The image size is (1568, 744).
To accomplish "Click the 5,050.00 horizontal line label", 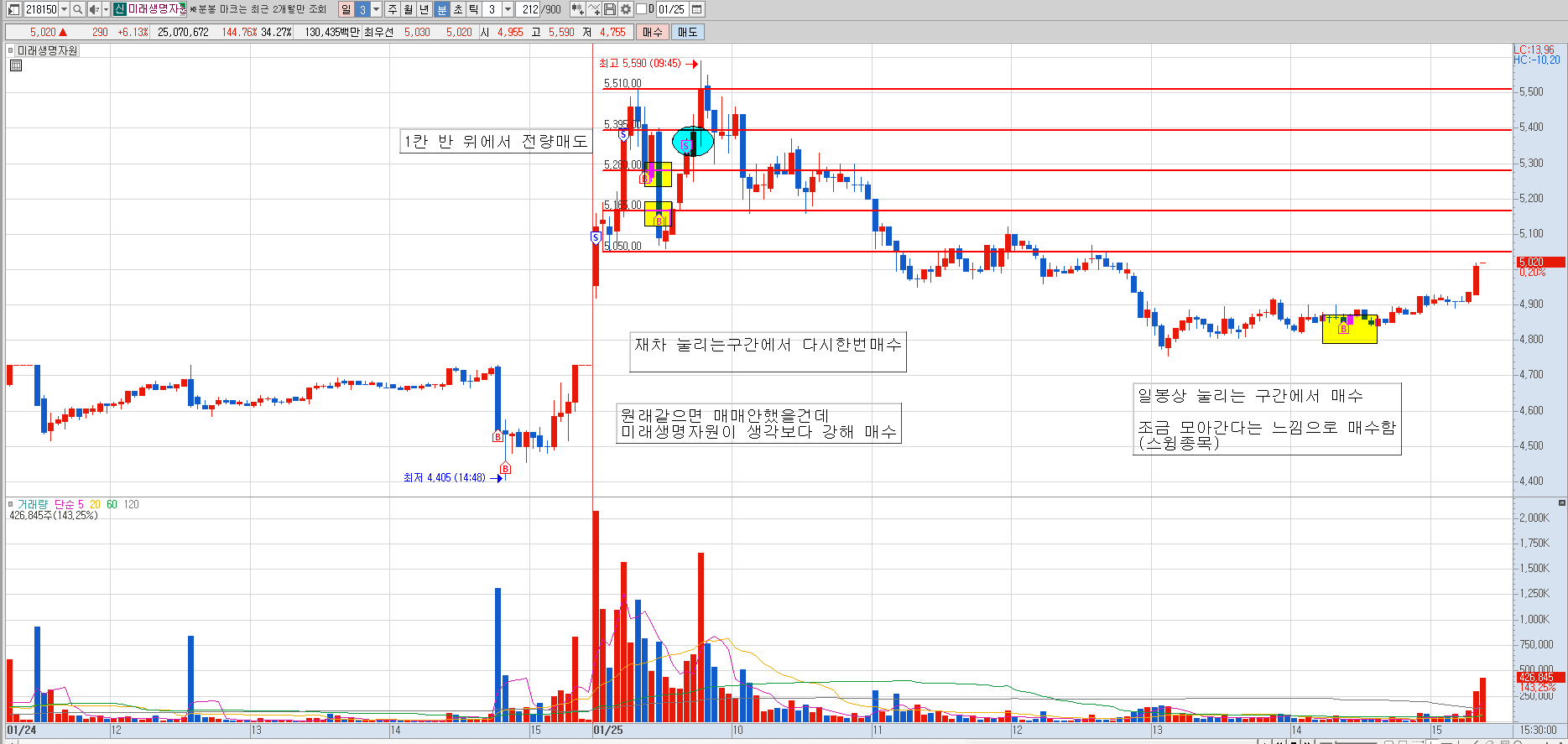I will tap(623, 246).
